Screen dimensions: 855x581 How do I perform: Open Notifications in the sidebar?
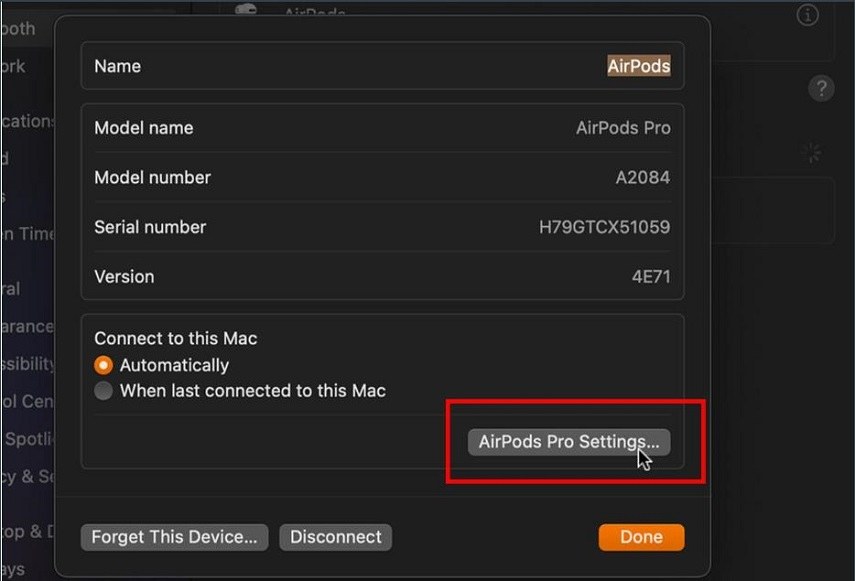coord(27,121)
